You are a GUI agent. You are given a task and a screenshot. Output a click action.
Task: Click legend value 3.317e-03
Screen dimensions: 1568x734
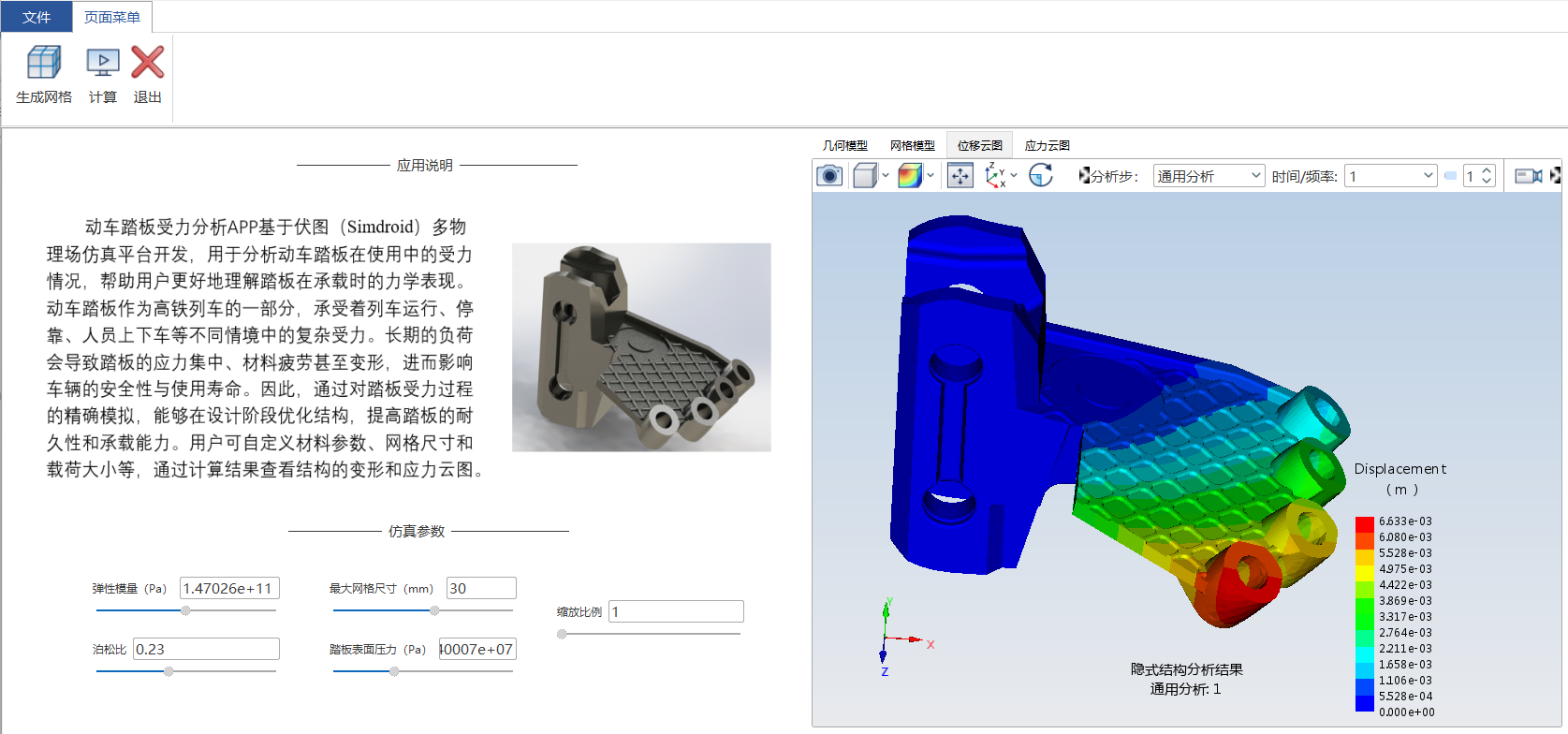[x=1405, y=617]
